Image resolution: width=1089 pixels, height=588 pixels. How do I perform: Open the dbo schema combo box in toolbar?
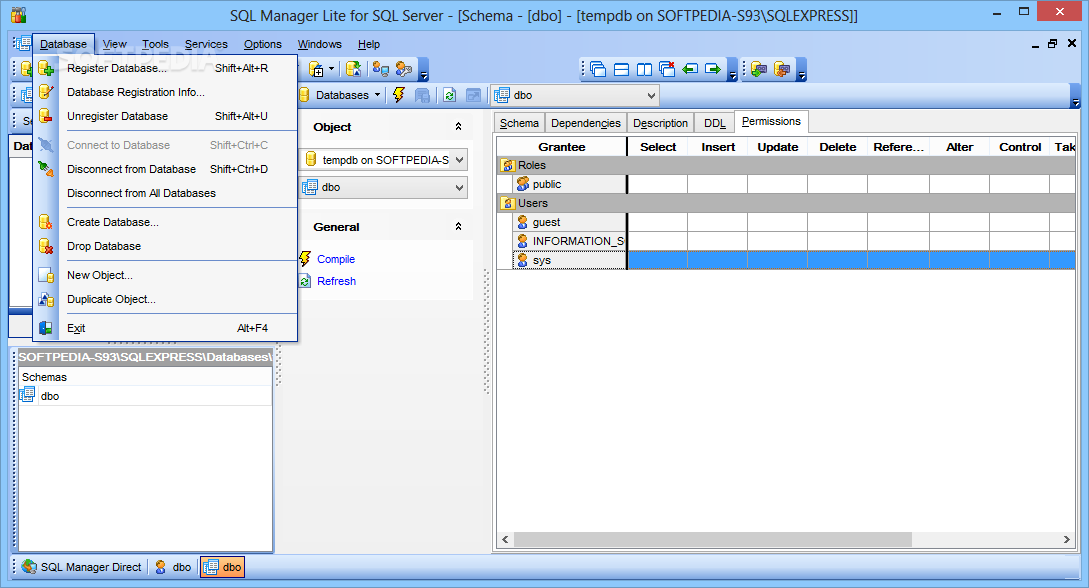tap(576, 95)
